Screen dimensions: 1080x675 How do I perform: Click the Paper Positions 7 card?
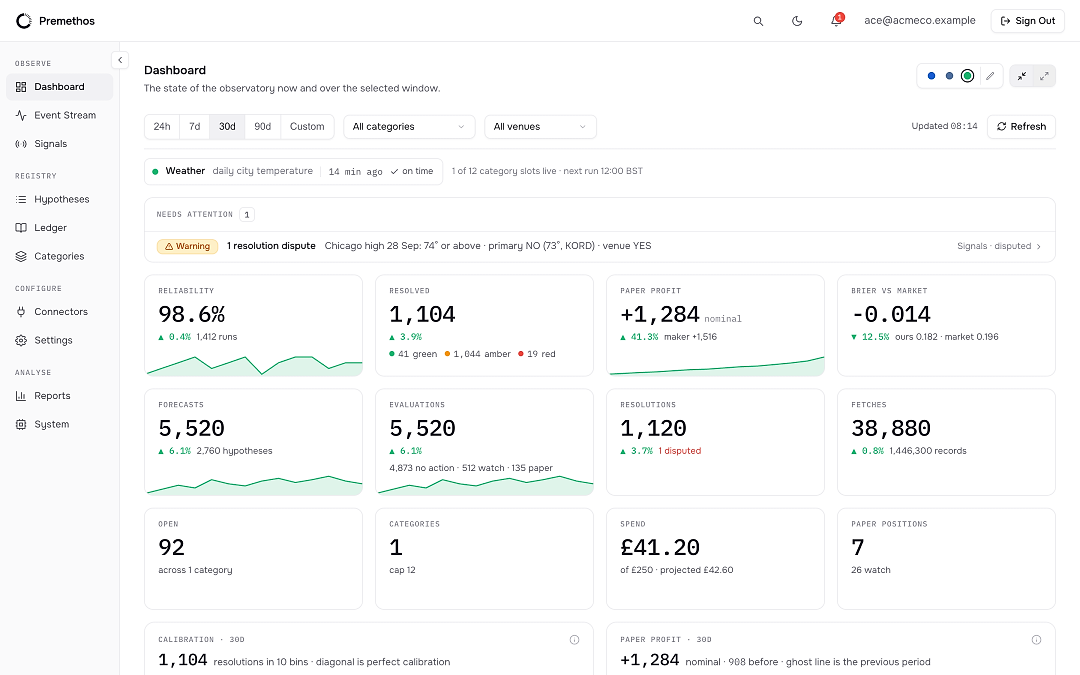coord(946,559)
